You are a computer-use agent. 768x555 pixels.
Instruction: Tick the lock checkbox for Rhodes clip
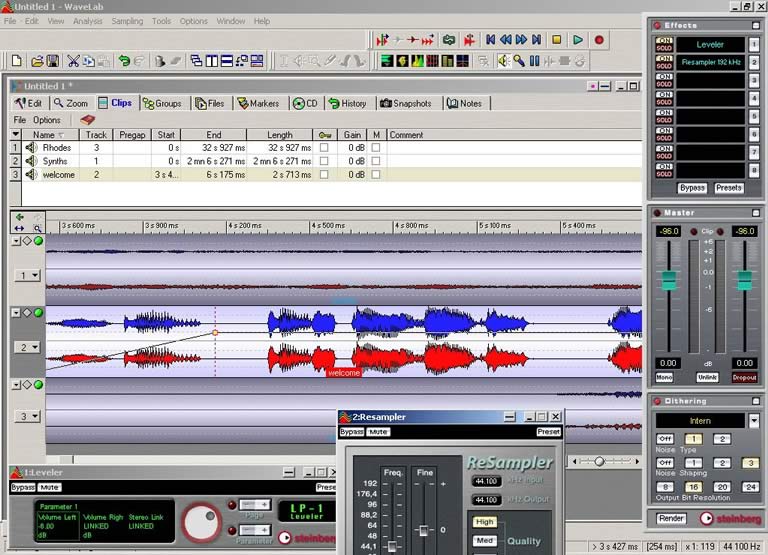[324, 147]
